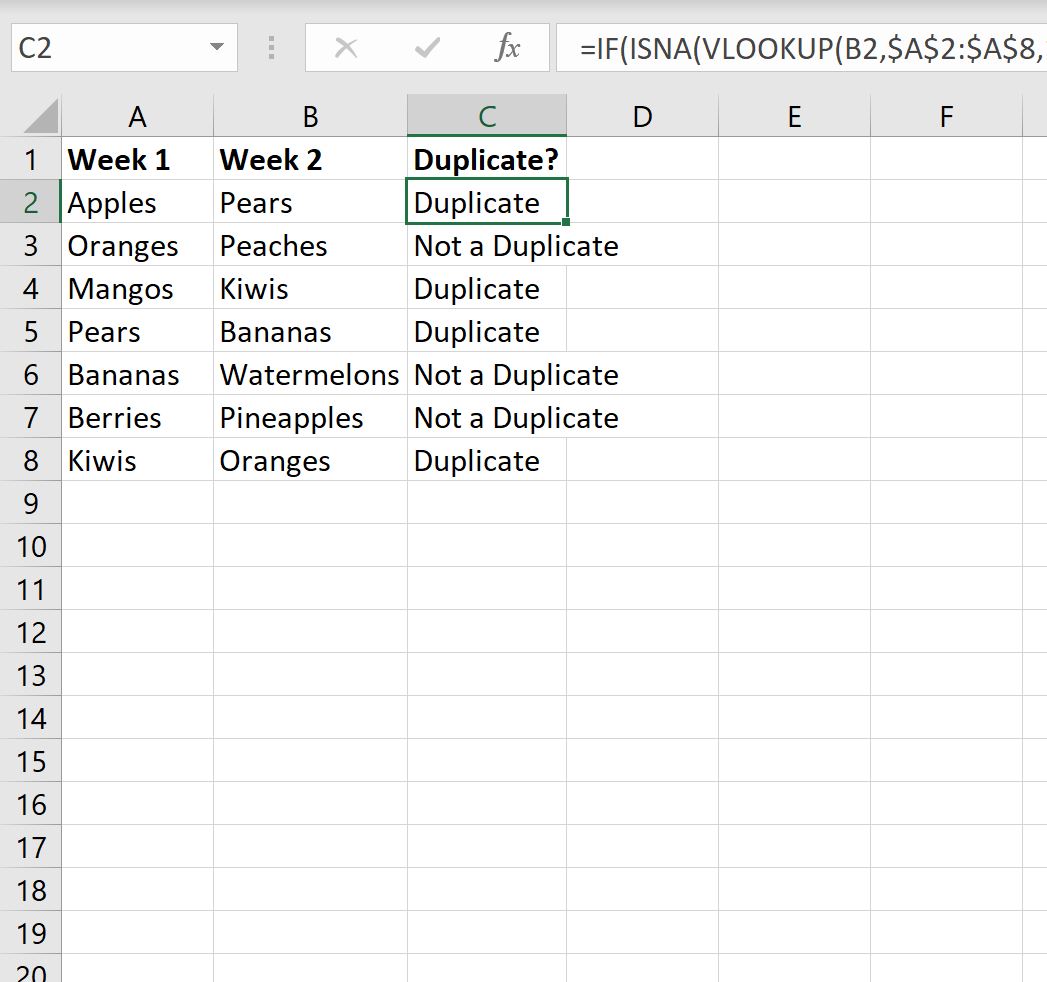Select column header F
Screen dimensions: 1047x982
[x=945, y=115]
